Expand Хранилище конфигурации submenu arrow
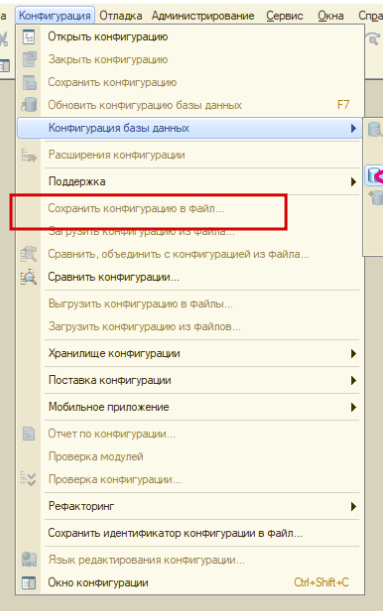 click(x=353, y=353)
